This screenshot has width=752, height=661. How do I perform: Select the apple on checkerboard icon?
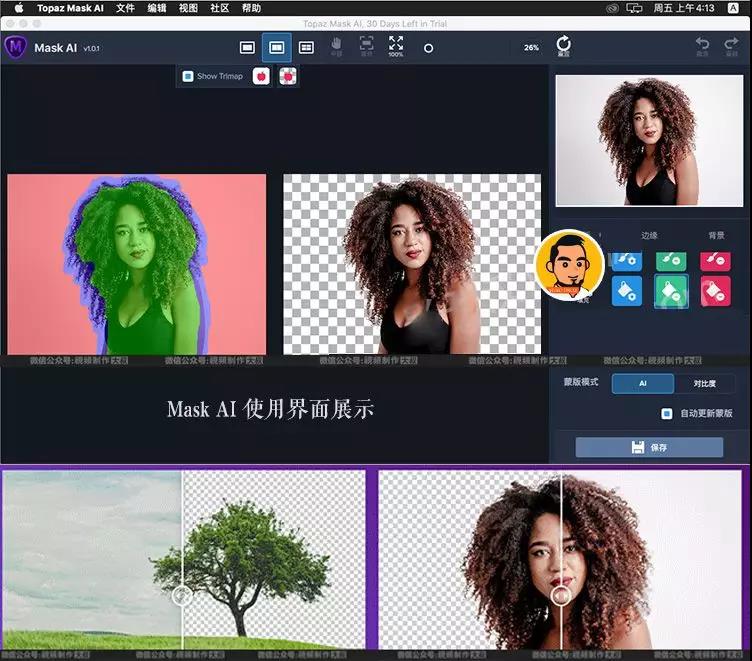pos(288,76)
